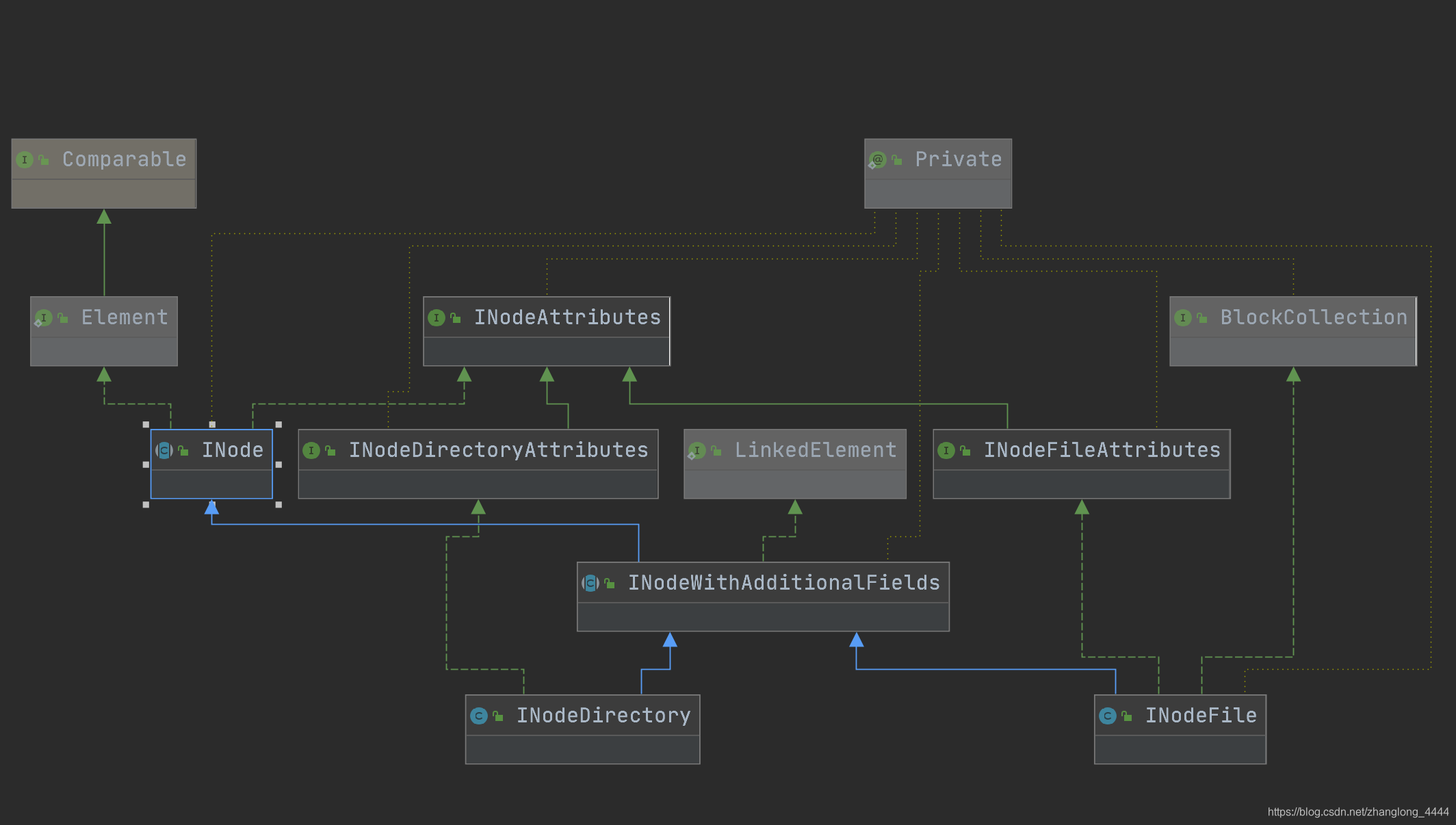This screenshot has width=1456, height=825.
Task: Select the class icon of INode
Action: (x=164, y=450)
